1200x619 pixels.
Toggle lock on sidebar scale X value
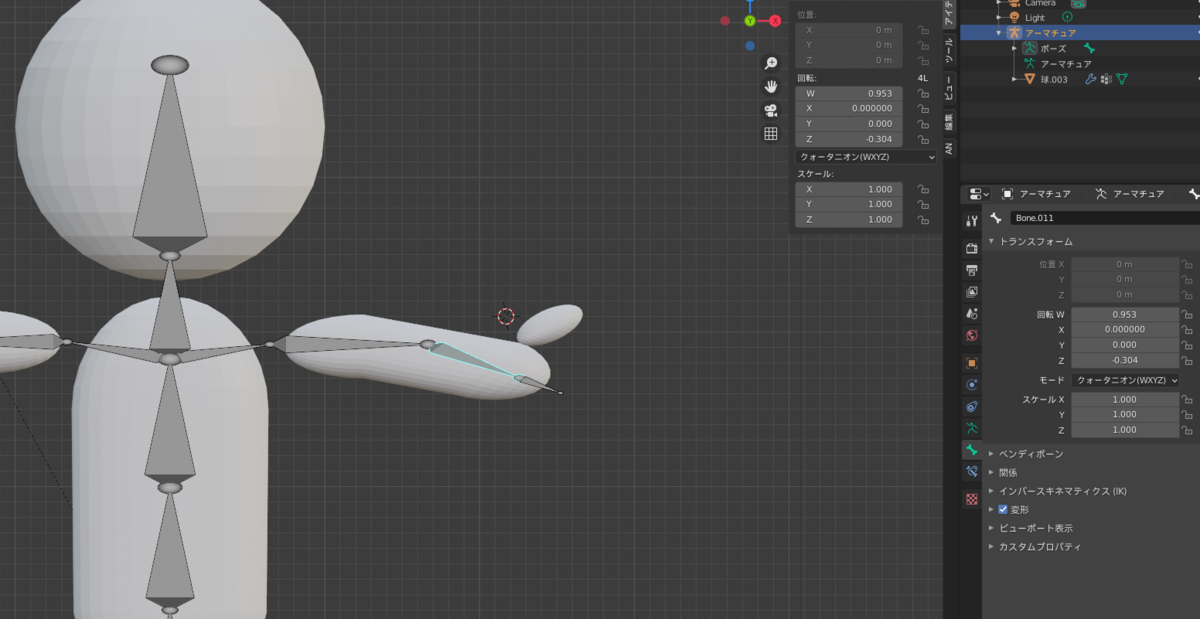pos(924,189)
